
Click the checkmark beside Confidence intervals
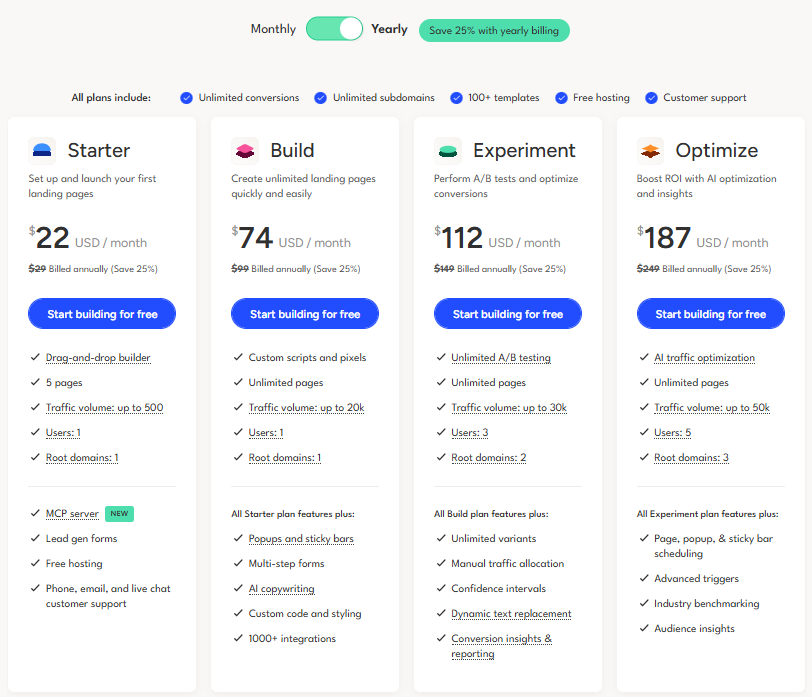tap(441, 588)
